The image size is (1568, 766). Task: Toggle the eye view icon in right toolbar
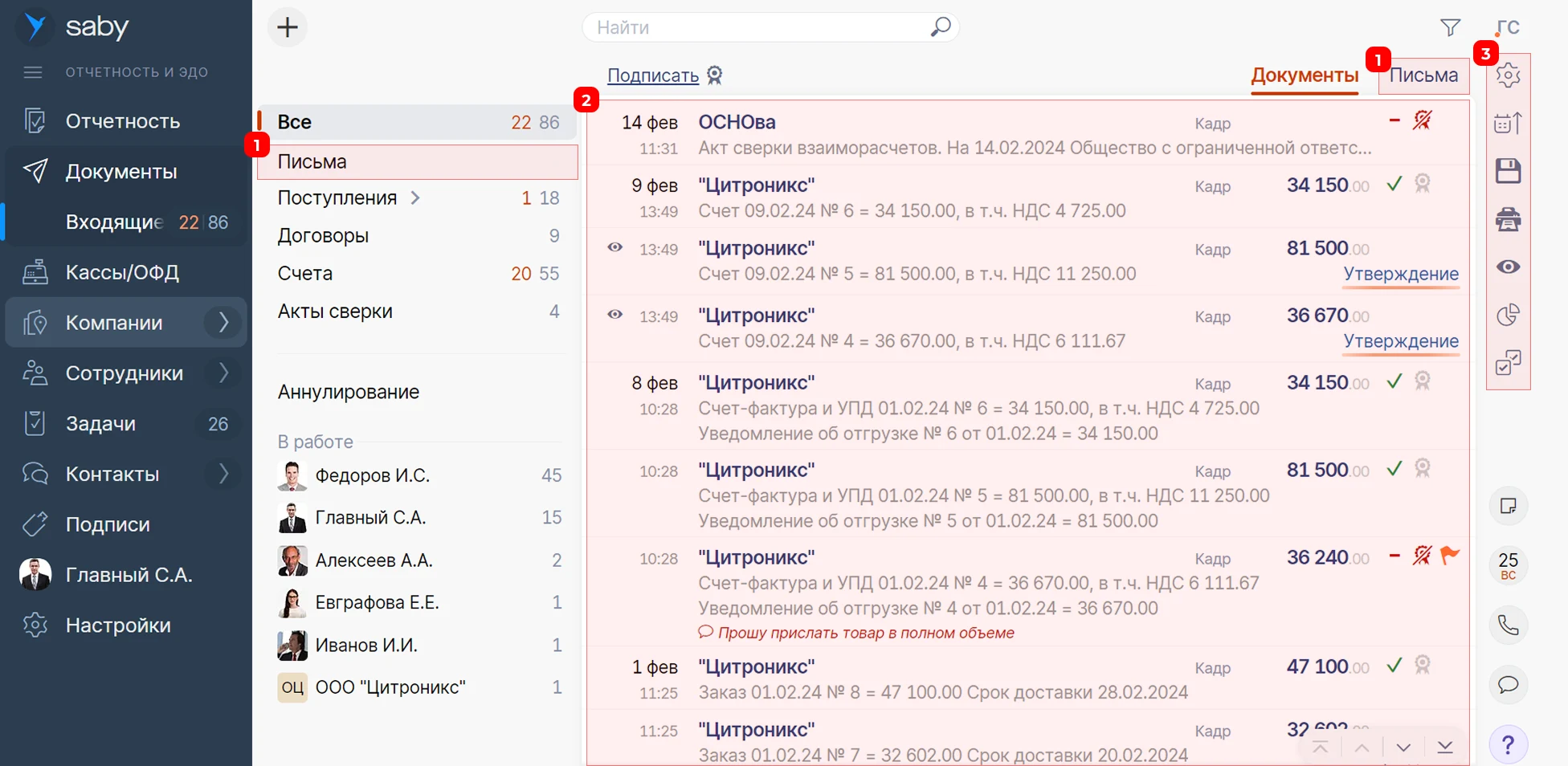pos(1508,267)
